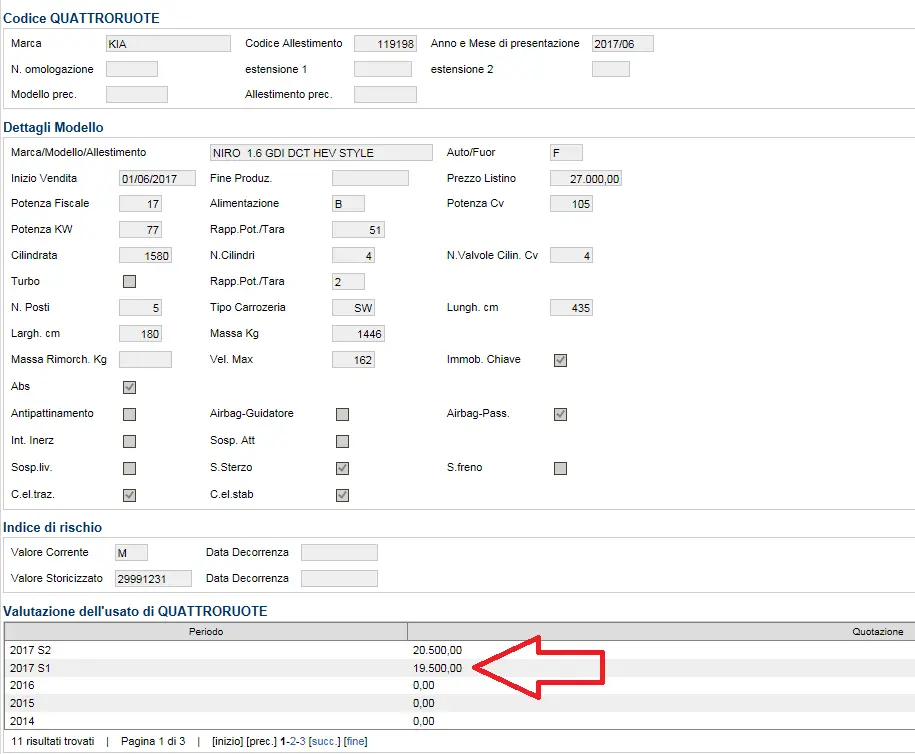Click the N.Valvole Cilin. Cv field

571,256
